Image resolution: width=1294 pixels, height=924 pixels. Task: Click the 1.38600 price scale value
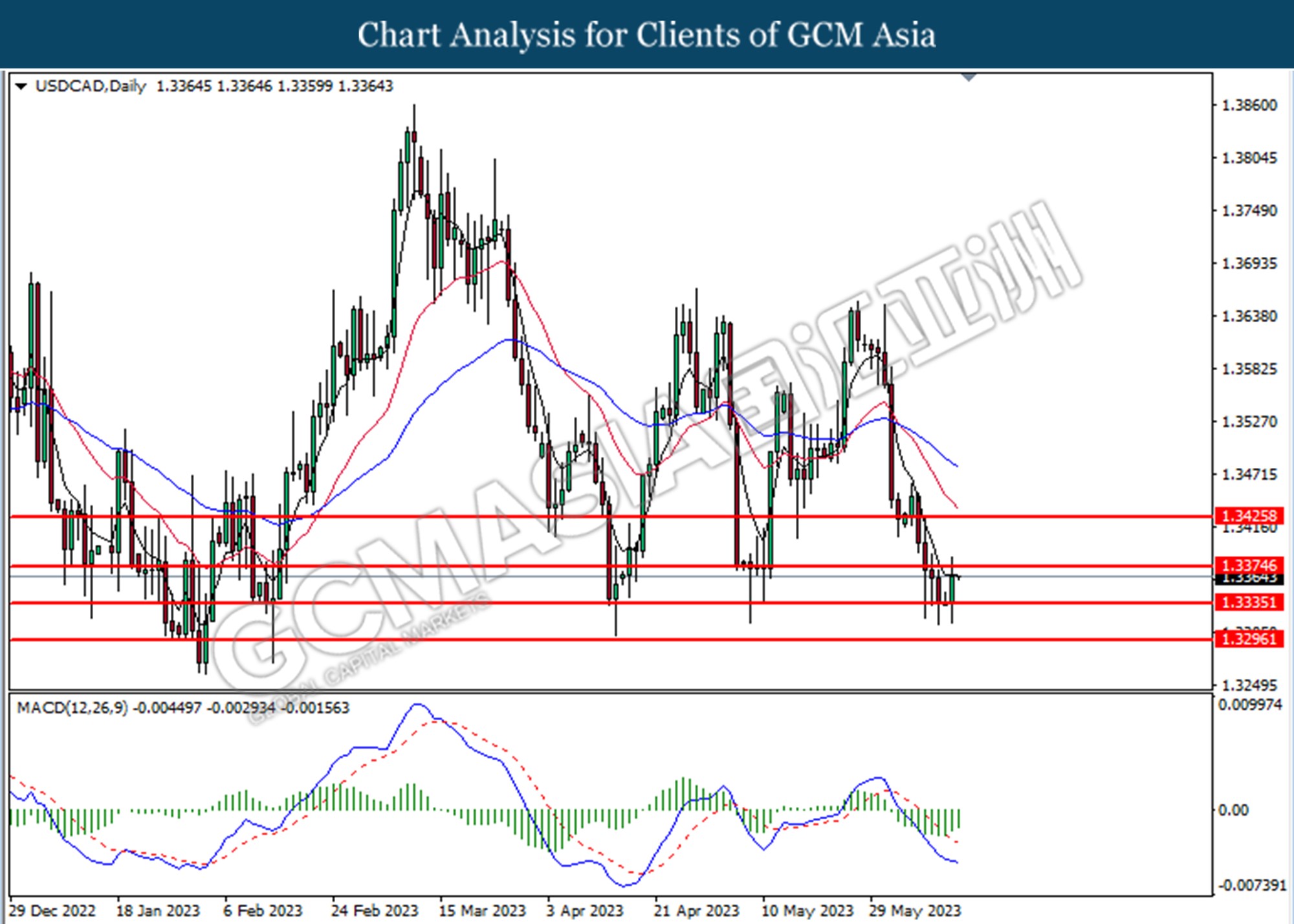tap(1249, 105)
